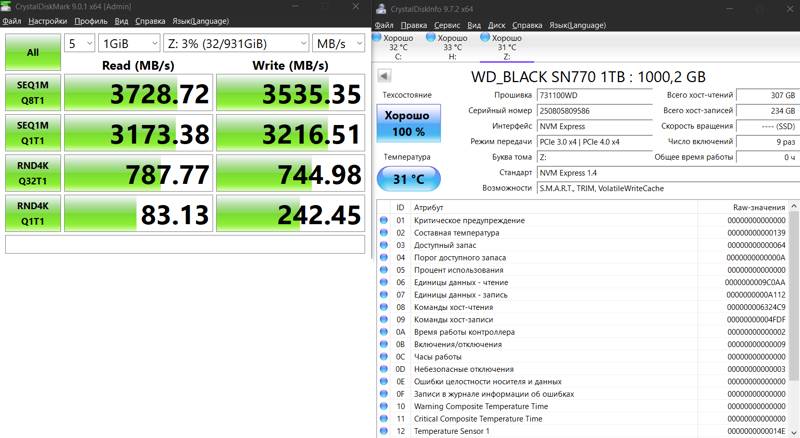The height and width of the screenshot is (438, 800).
Task: Select the Warning Composite Temperature Time row
Action: [583, 406]
